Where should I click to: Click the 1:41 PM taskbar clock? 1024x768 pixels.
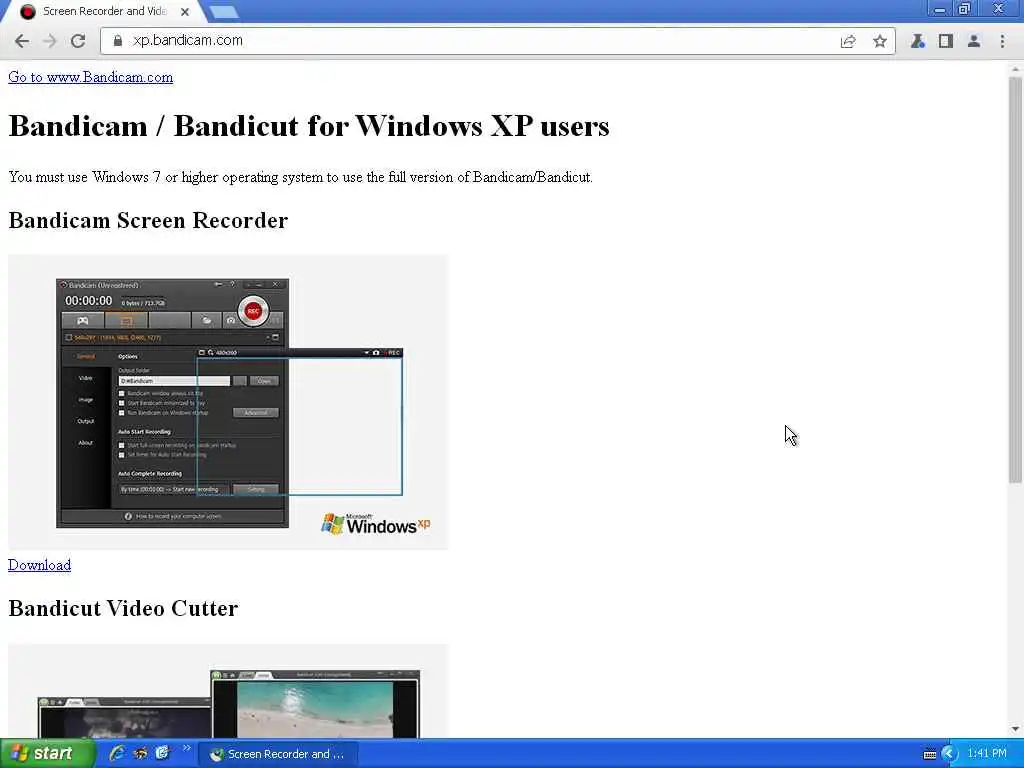click(987, 754)
